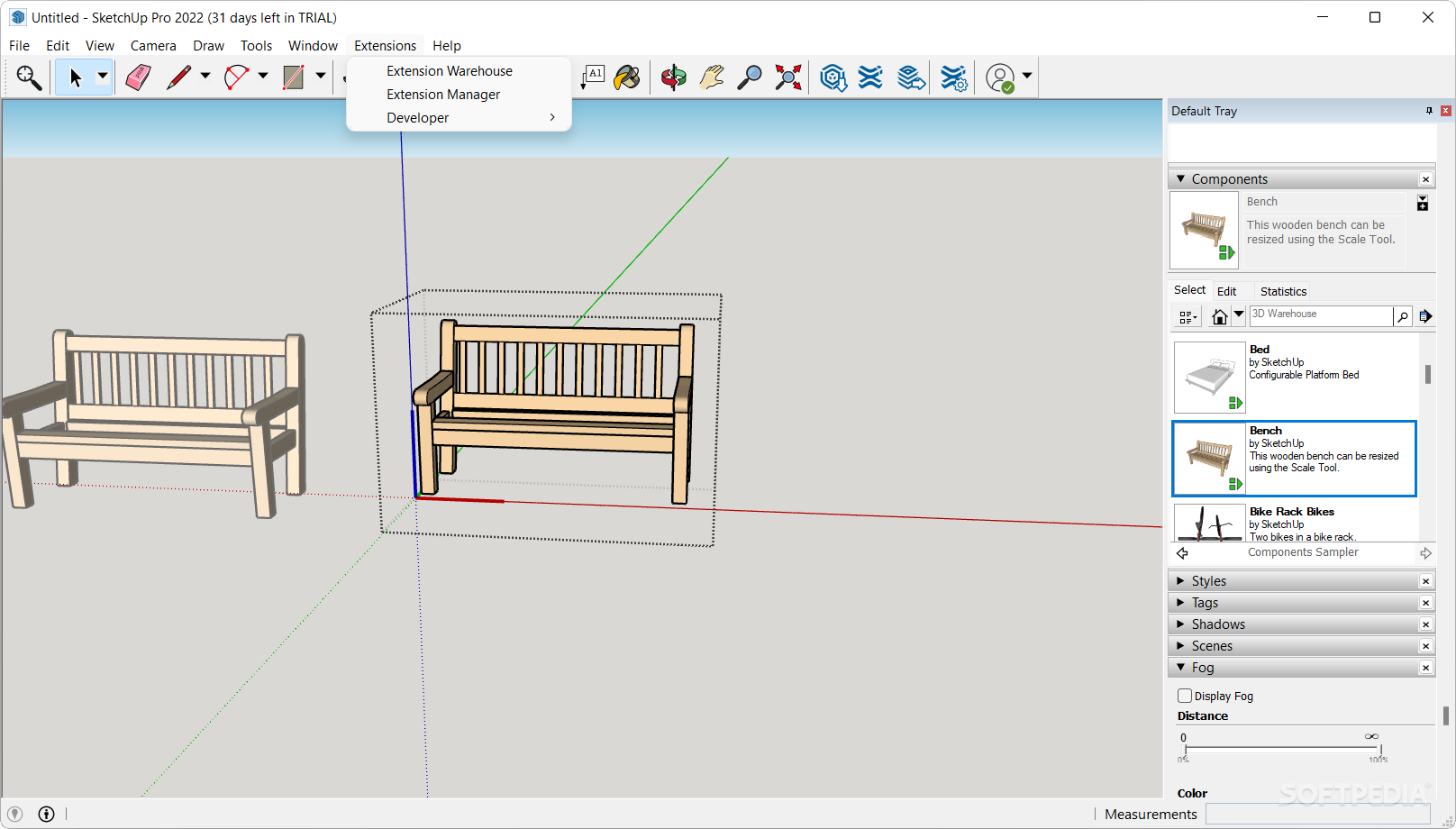1456x829 pixels.
Task: Click the component Details arrow icon
Action: (x=1425, y=316)
